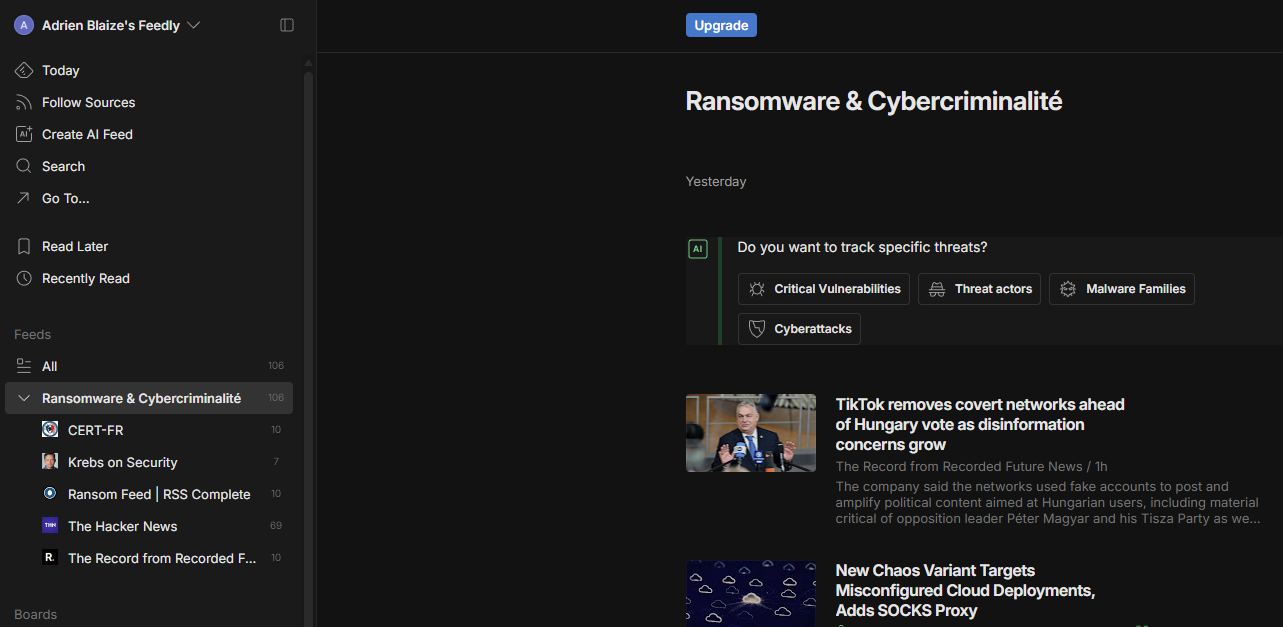Select The Hacker News feed
This screenshot has width=1283, height=627.
(122, 526)
